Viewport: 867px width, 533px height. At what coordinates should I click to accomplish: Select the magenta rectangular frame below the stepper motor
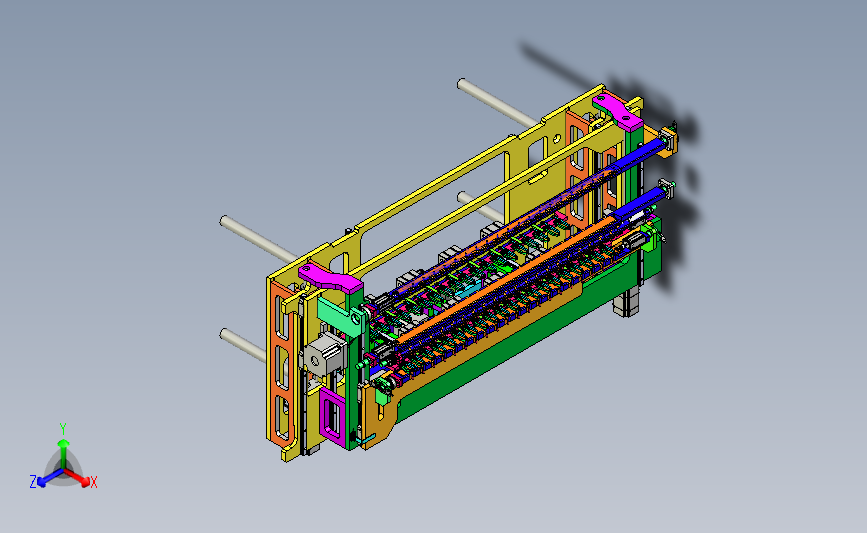click(x=333, y=416)
